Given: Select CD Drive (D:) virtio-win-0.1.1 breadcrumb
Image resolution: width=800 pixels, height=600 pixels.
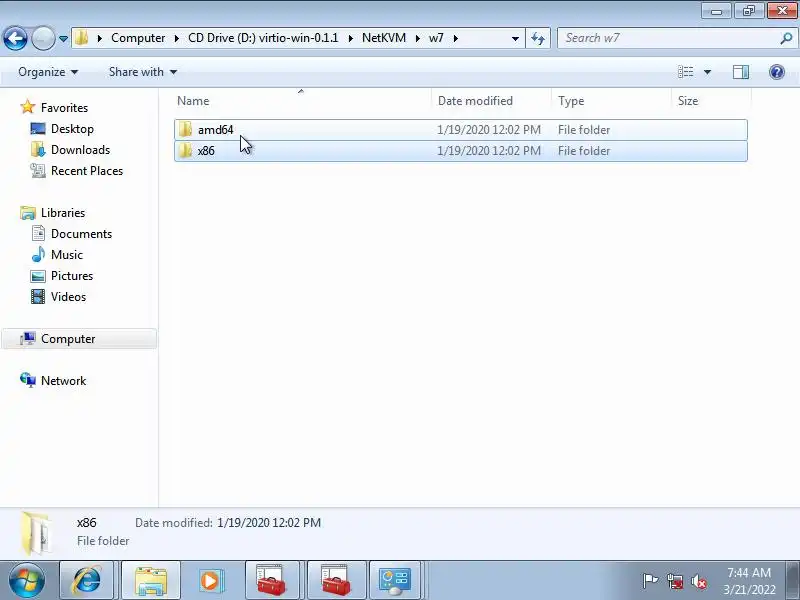Looking at the screenshot, I should pos(263,38).
